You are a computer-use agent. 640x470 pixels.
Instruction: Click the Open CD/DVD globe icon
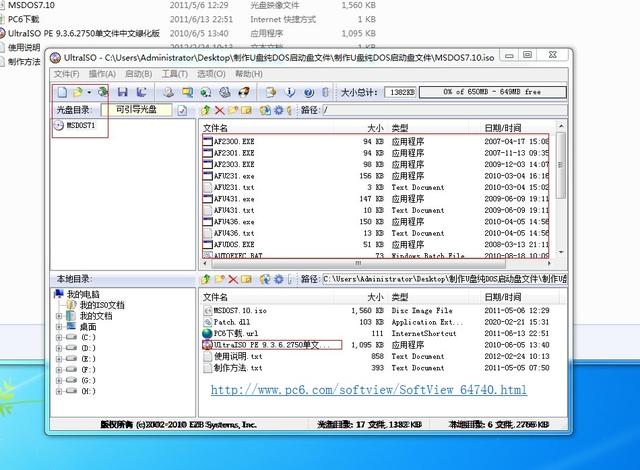(102, 92)
